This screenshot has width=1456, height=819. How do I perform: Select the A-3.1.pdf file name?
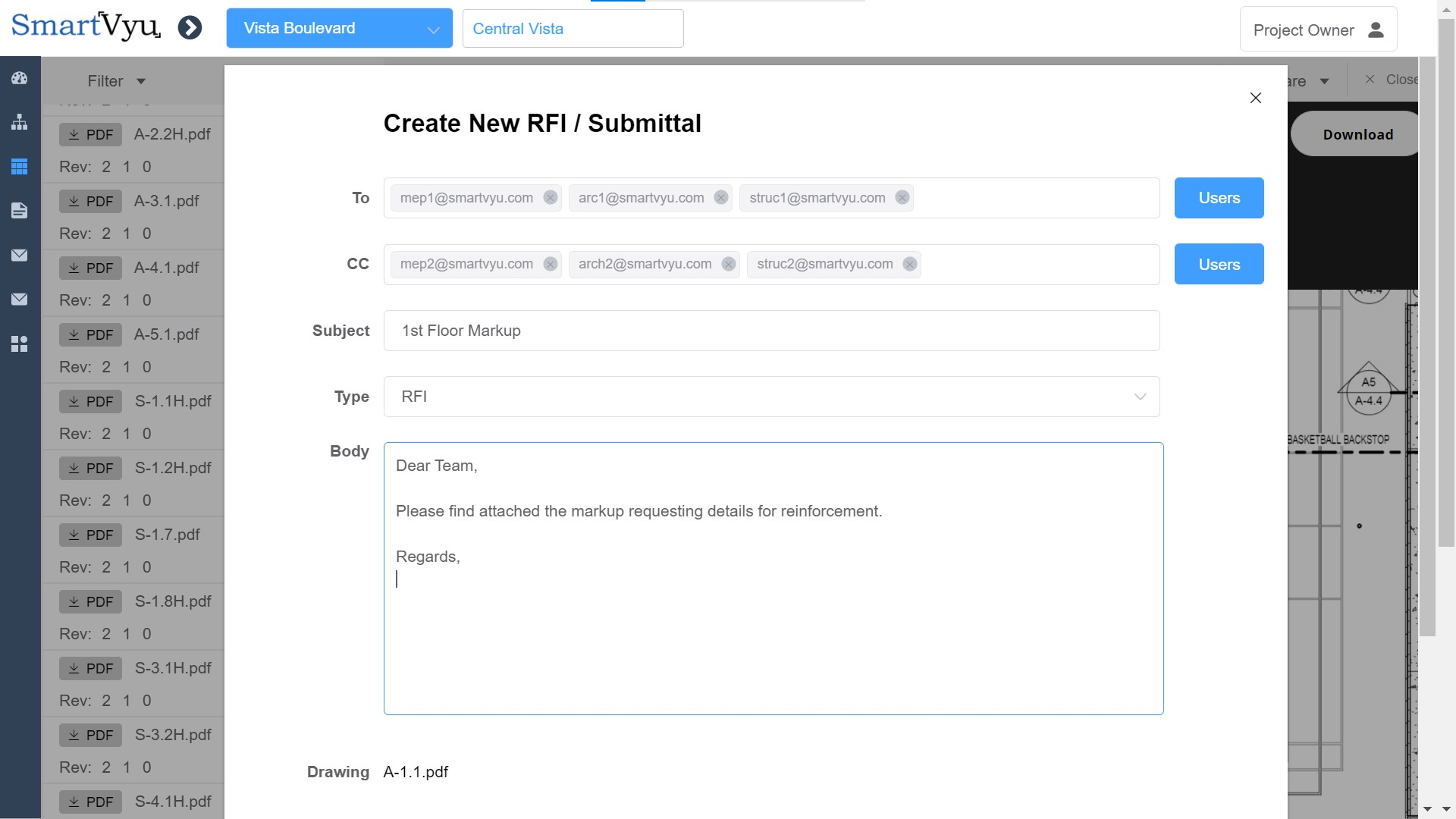click(166, 201)
